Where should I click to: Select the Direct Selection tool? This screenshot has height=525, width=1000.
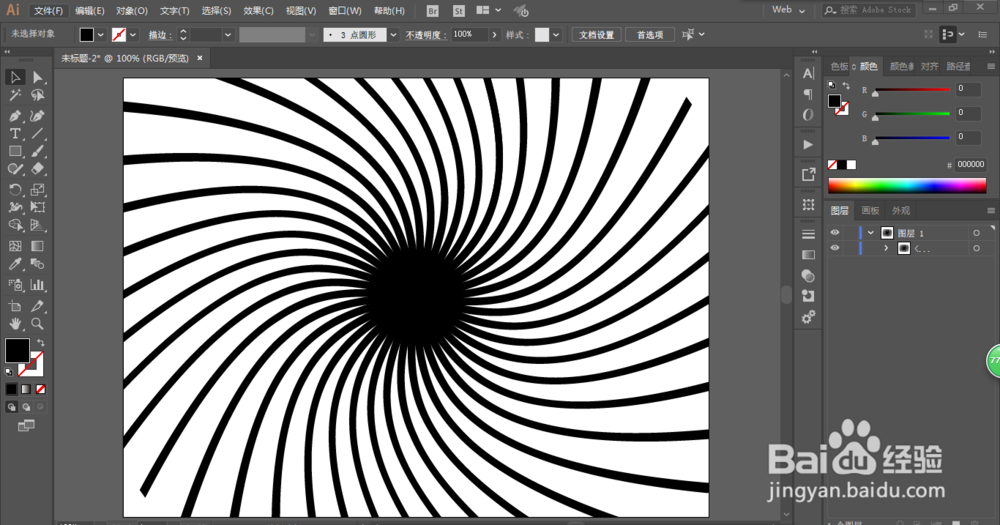click(x=38, y=77)
